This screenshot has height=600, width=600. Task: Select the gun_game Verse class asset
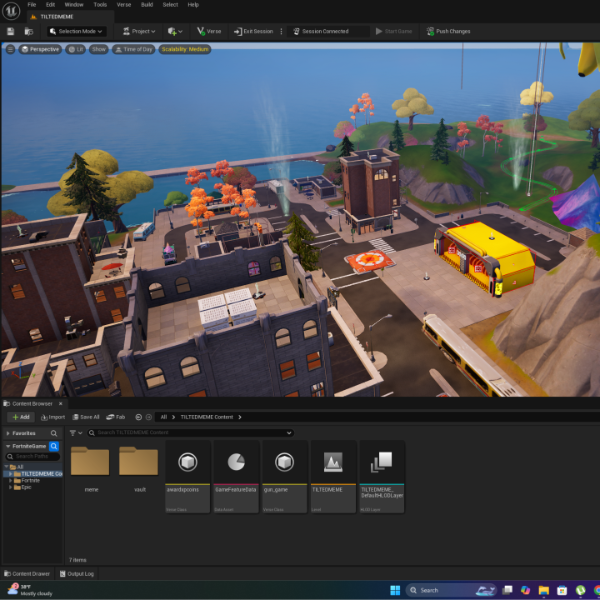click(x=284, y=477)
